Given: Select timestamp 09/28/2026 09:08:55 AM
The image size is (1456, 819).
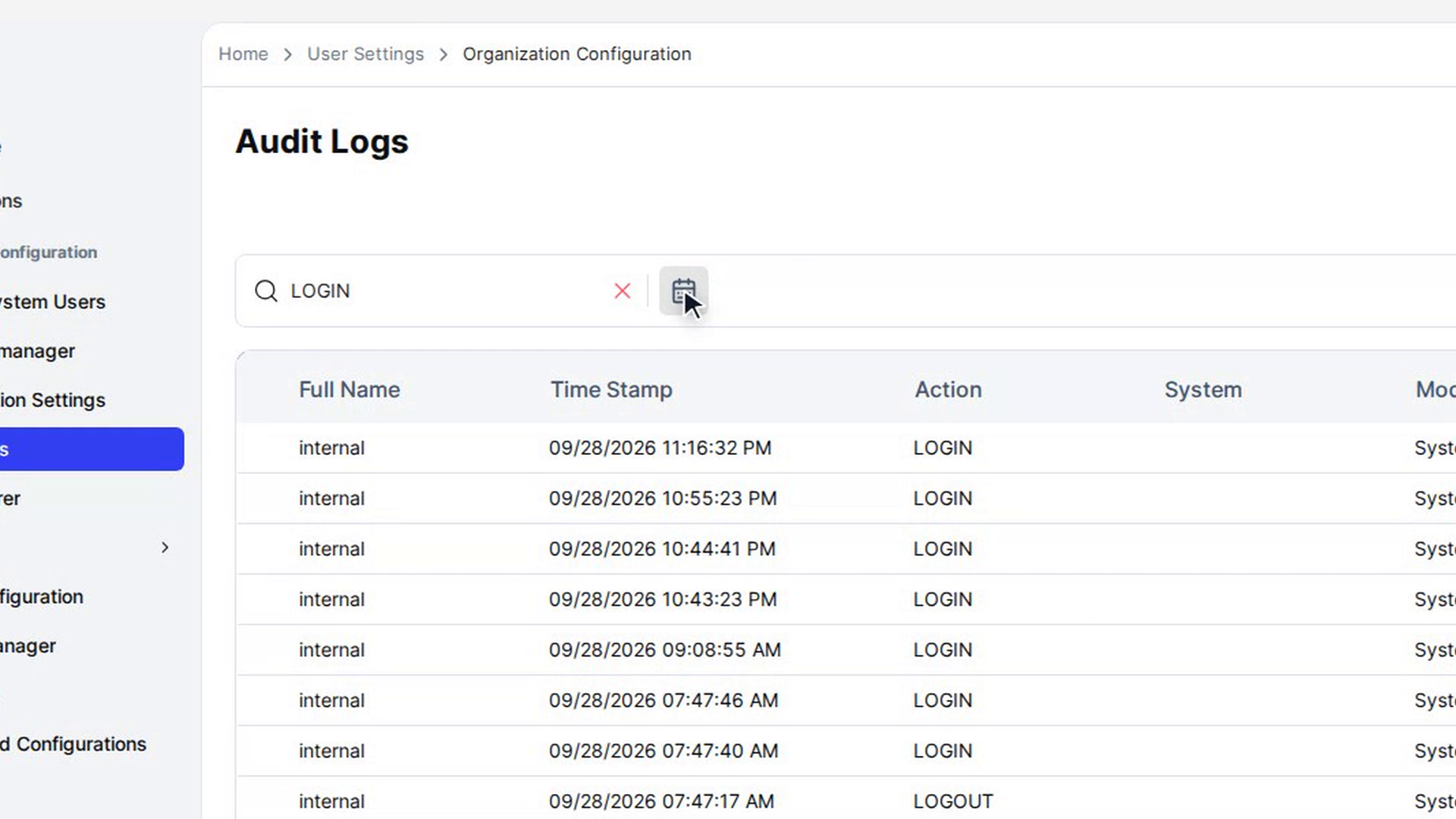Looking at the screenshot, I should (665, 650).
